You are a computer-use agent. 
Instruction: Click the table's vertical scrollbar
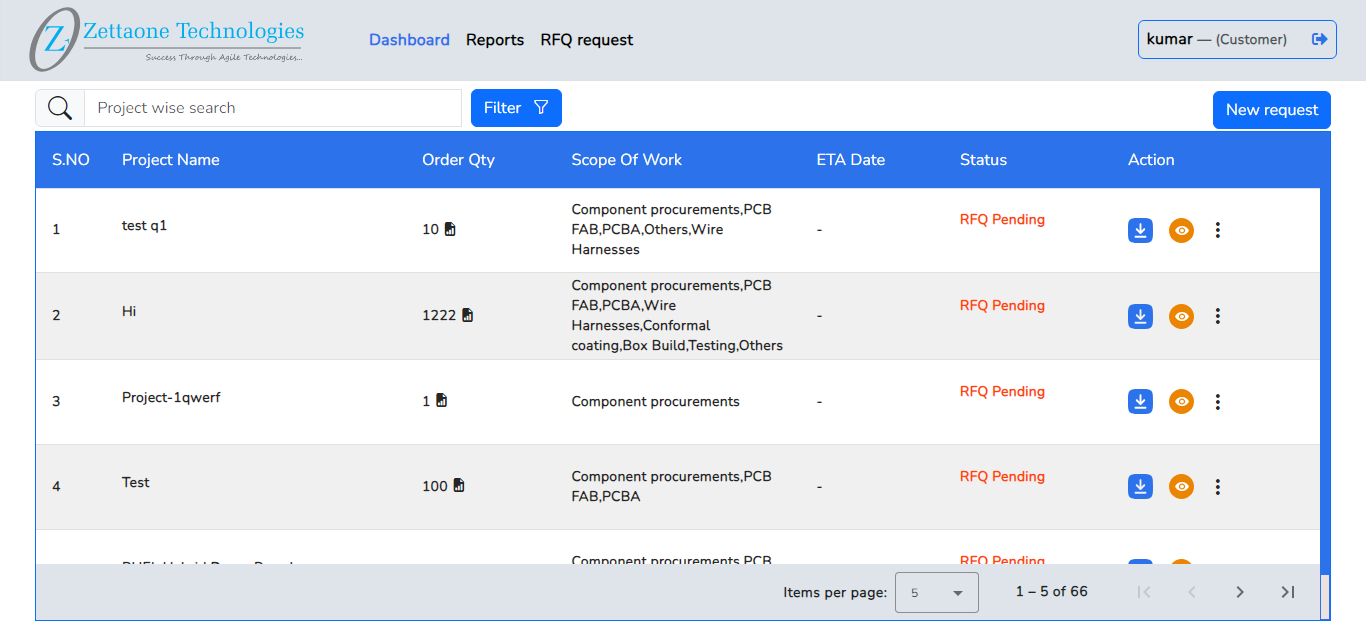pyautogui.click(x=1325, y=380)
